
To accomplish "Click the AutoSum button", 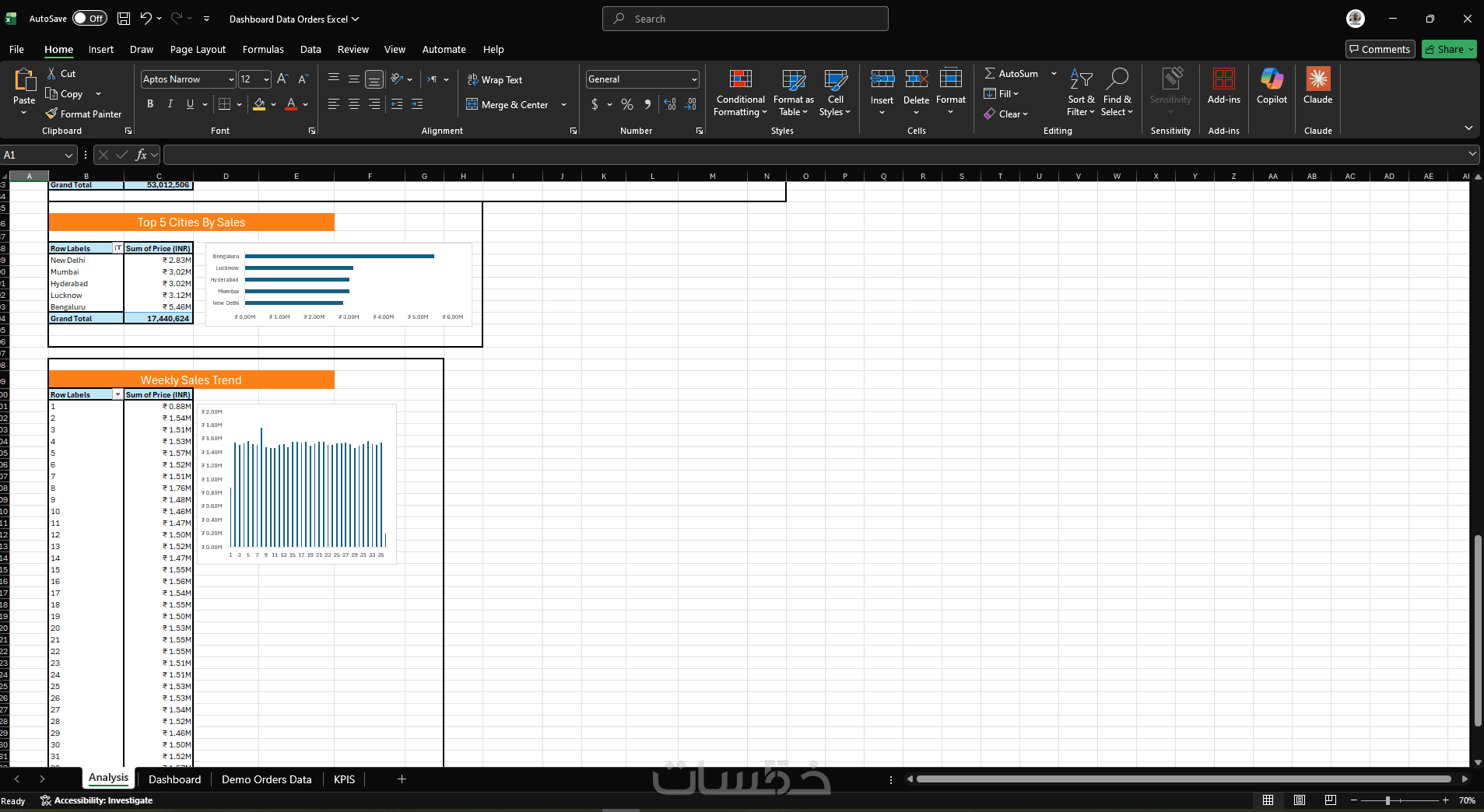I will pyautogui.click(x=1011, y=73).
